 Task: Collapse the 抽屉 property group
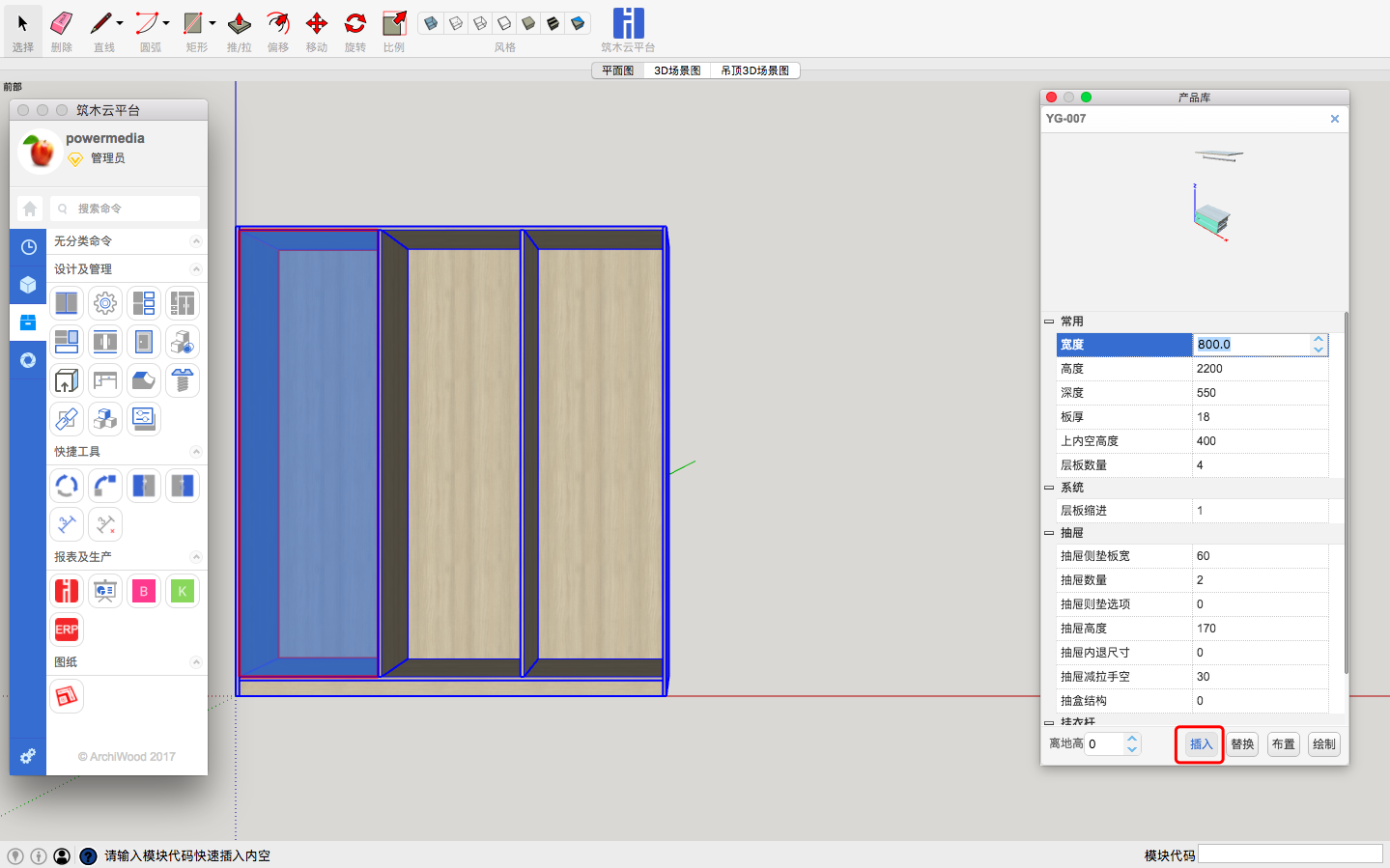[x=1049, y=533]
